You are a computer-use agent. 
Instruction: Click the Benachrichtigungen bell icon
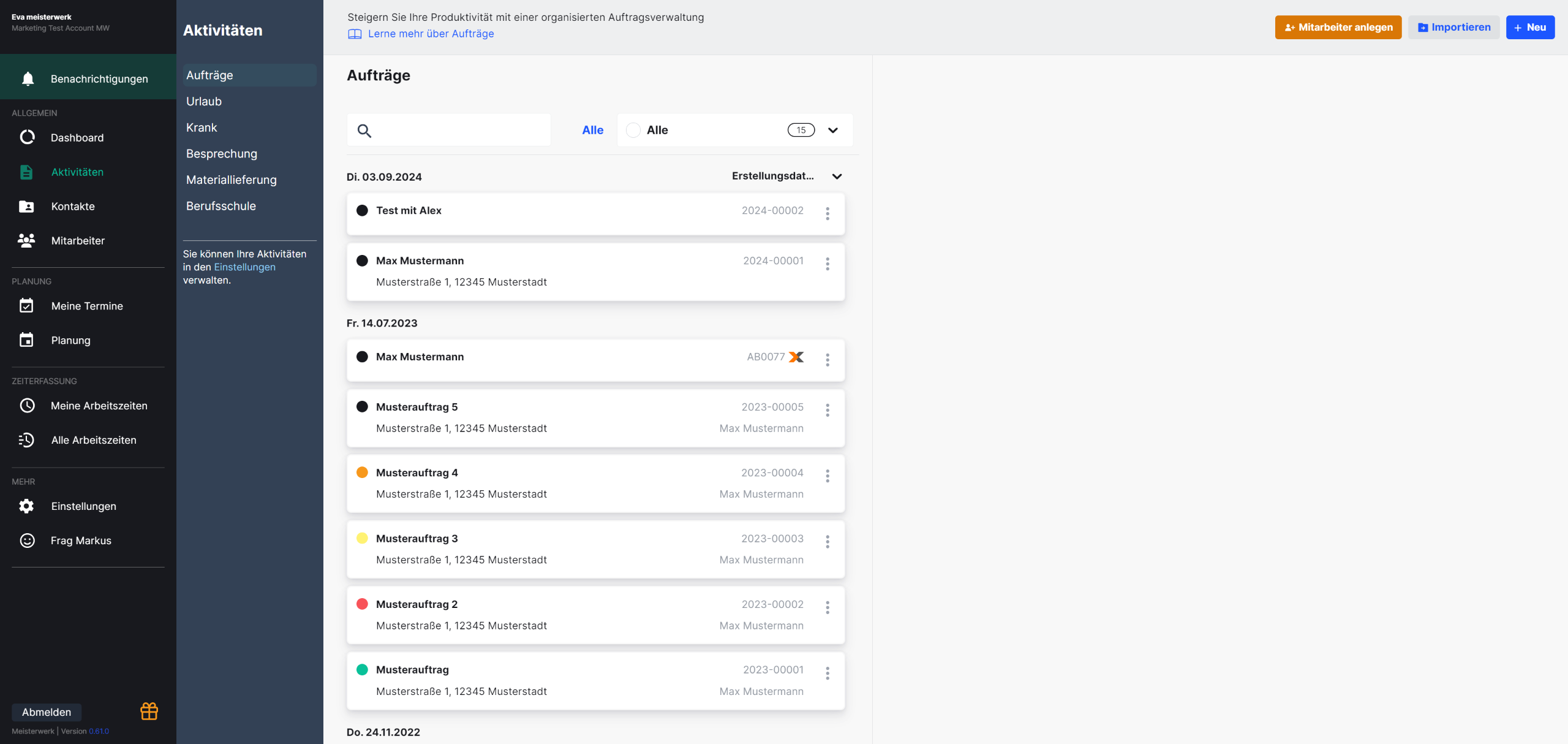[28, 79]
